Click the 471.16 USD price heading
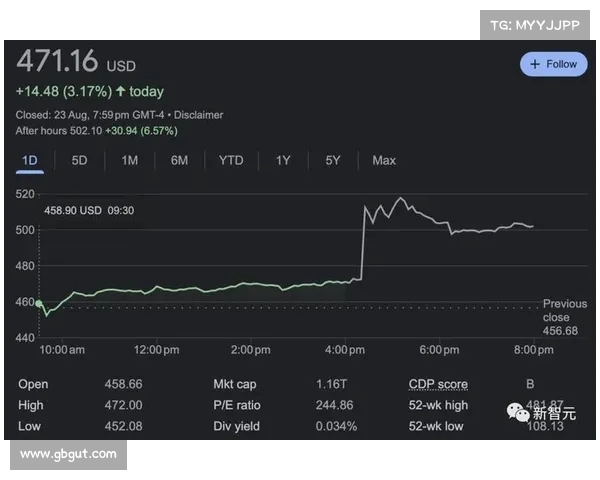 (x=76, y=62)
